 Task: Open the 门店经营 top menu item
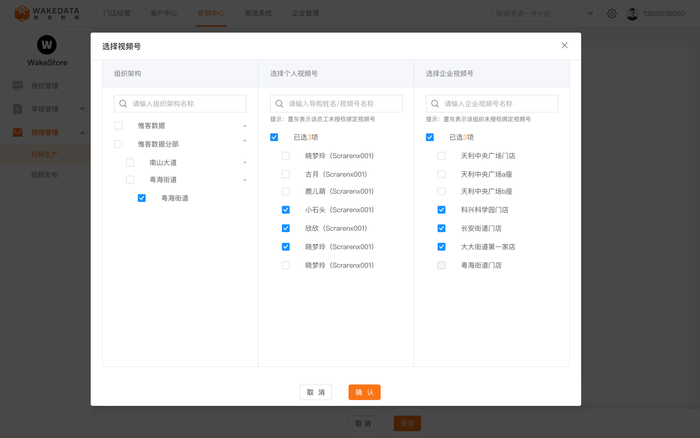(x=117, y=14)
